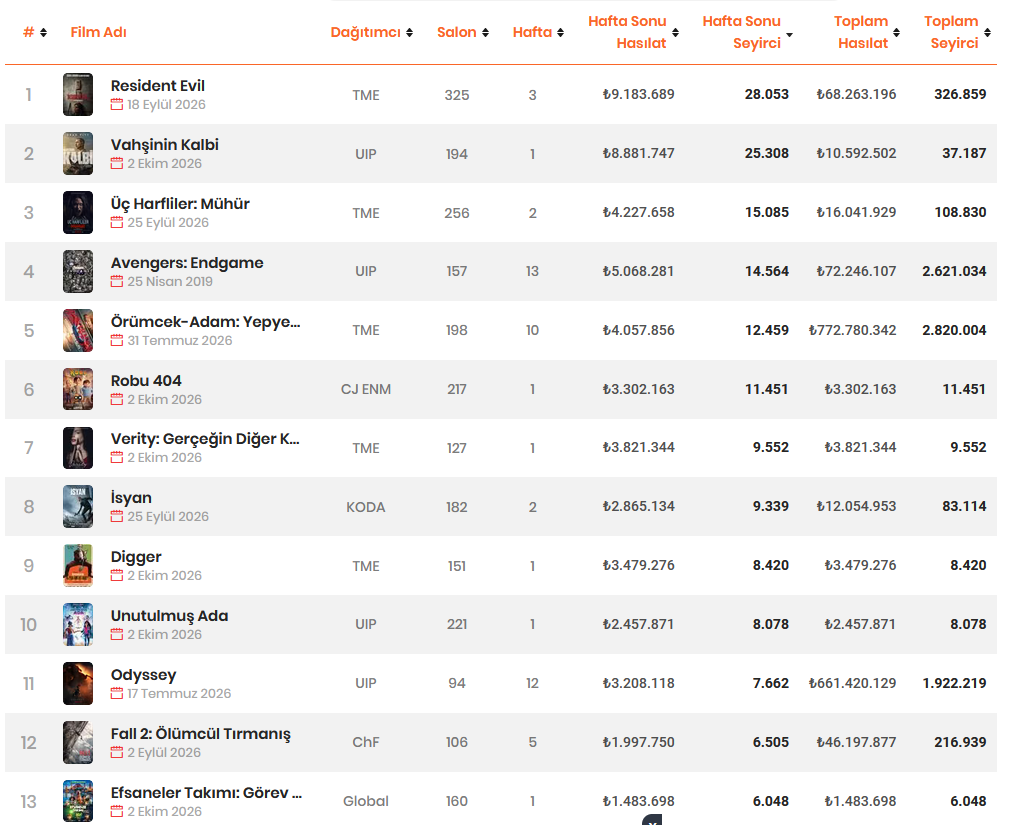Click CJ ENM distributor cell
Viewport: 1009px width, 825px height.
[x=366, y=389]
